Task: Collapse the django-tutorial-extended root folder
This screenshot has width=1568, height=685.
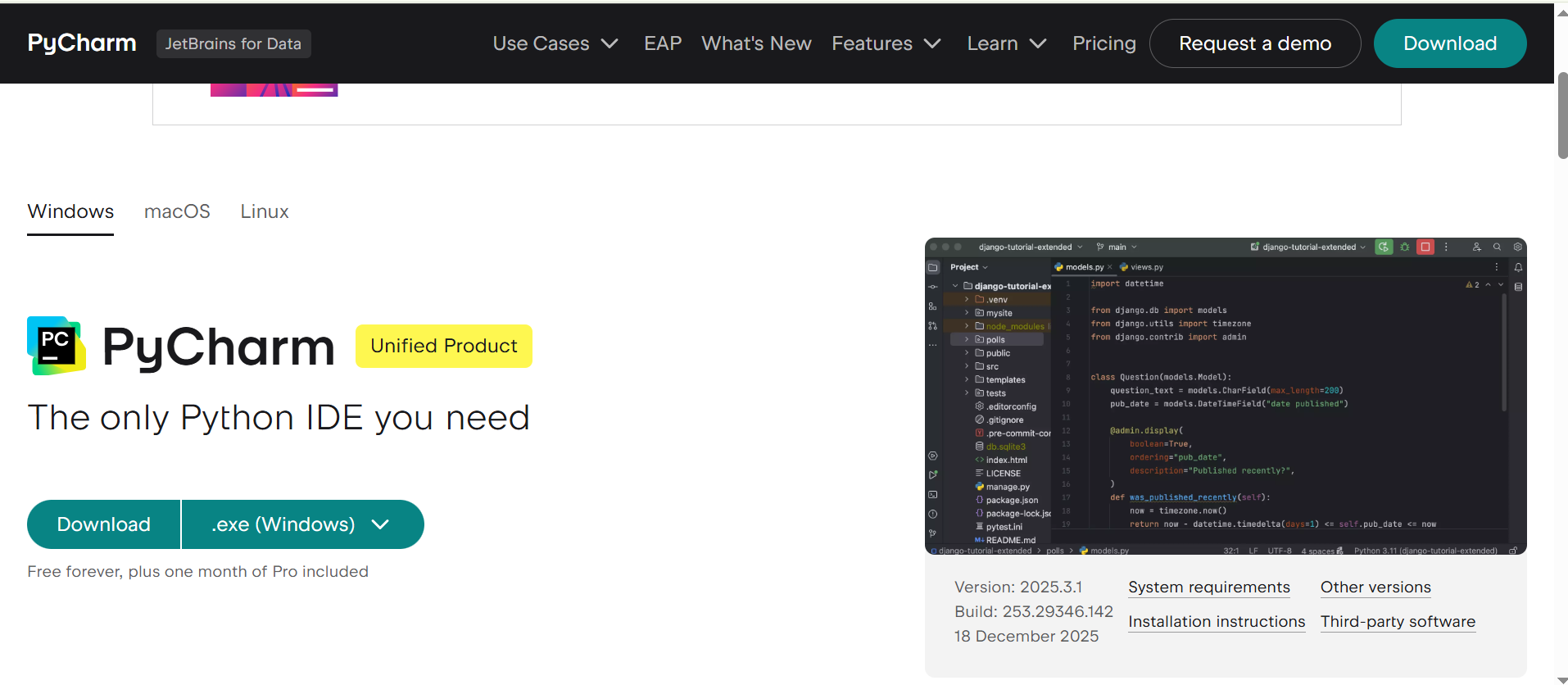Action: click(955, 286)
